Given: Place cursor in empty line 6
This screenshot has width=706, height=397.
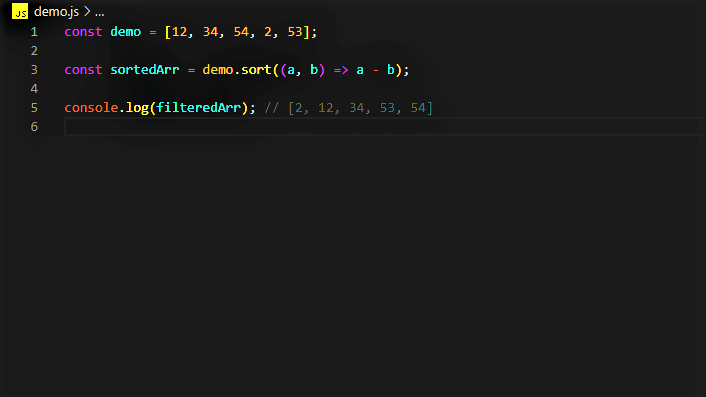Looking at the screenshot, I should click(x=385, y=127).
